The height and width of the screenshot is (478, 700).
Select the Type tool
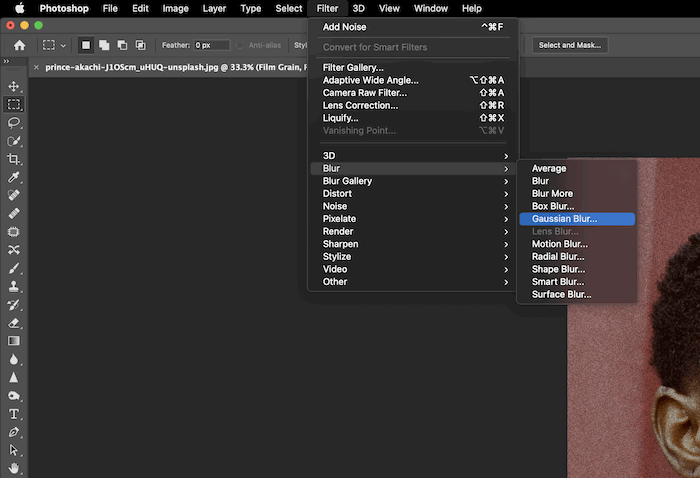click(x=14, y=414)
